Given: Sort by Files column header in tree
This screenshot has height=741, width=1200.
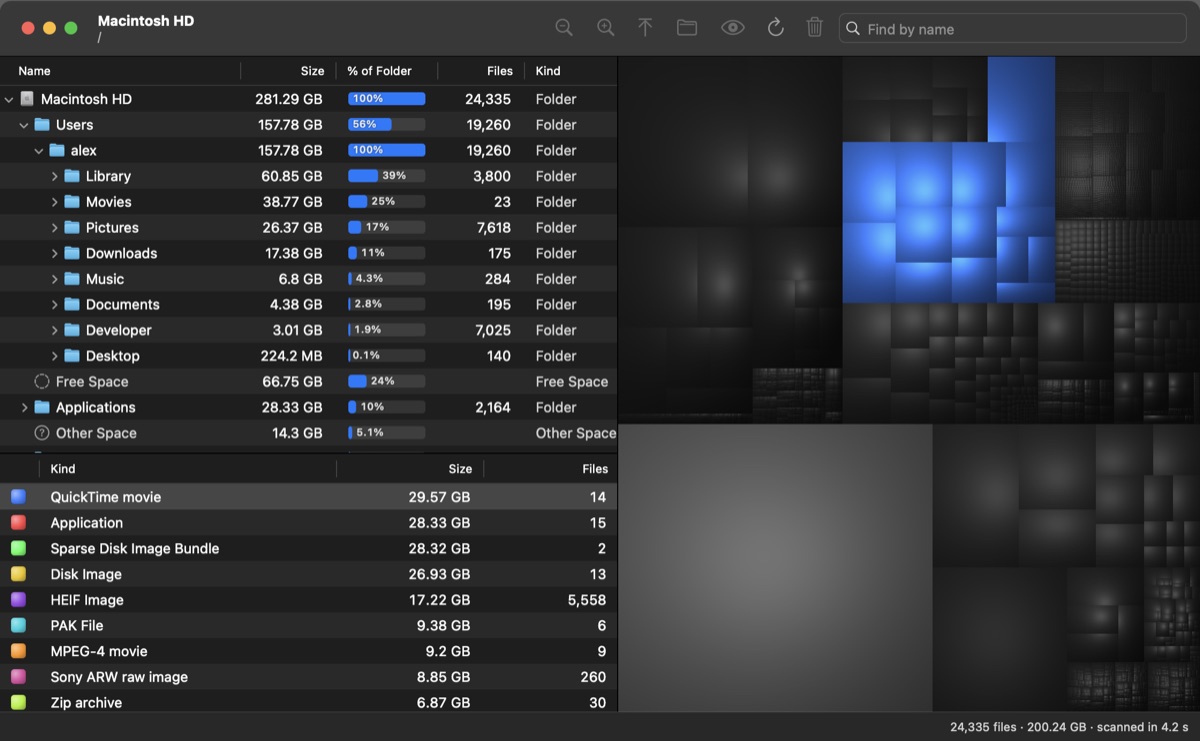Looking at the screenshot, I should [481, 71].
